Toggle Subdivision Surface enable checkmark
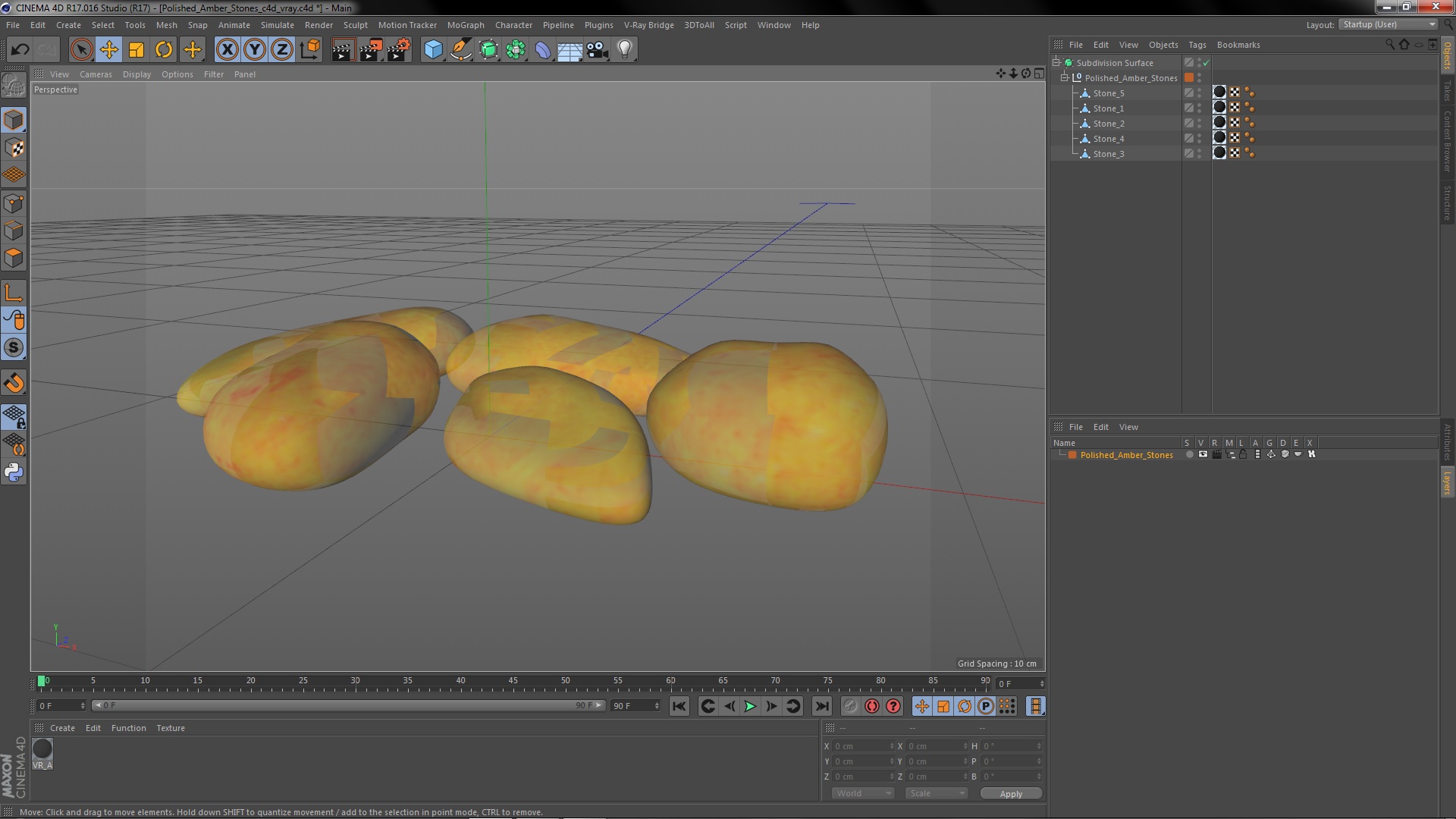The height and width of the screenshot is (819, 1456). click(1206, 63)
